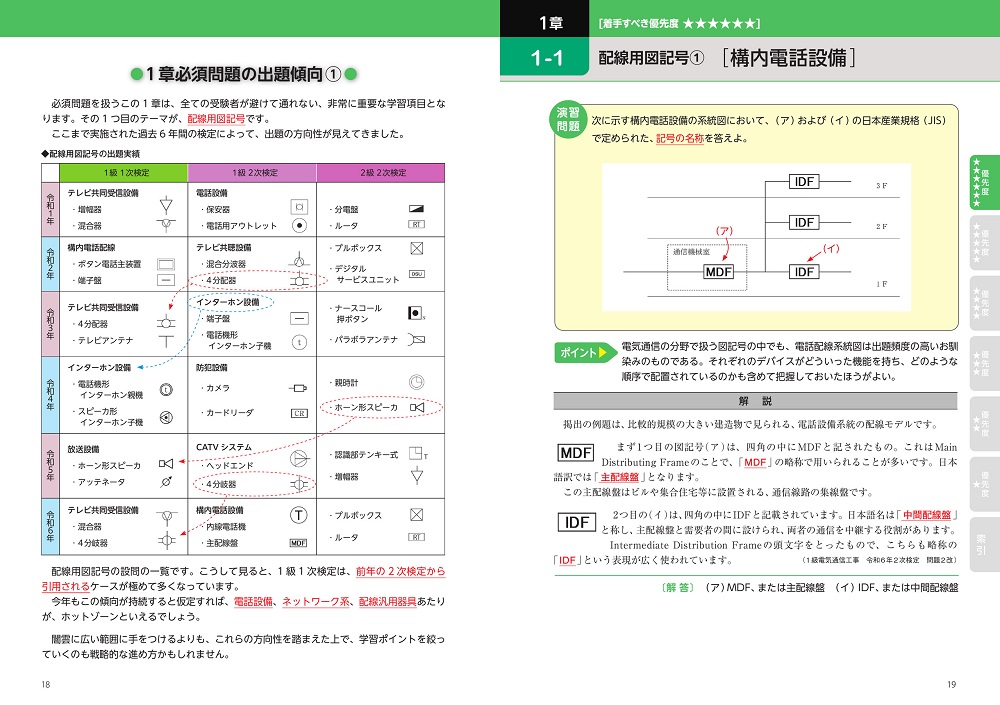Click the 増幅器 triangle symbol in 令和1年 row
The image size is (1000, 705).
click(166, 205)
